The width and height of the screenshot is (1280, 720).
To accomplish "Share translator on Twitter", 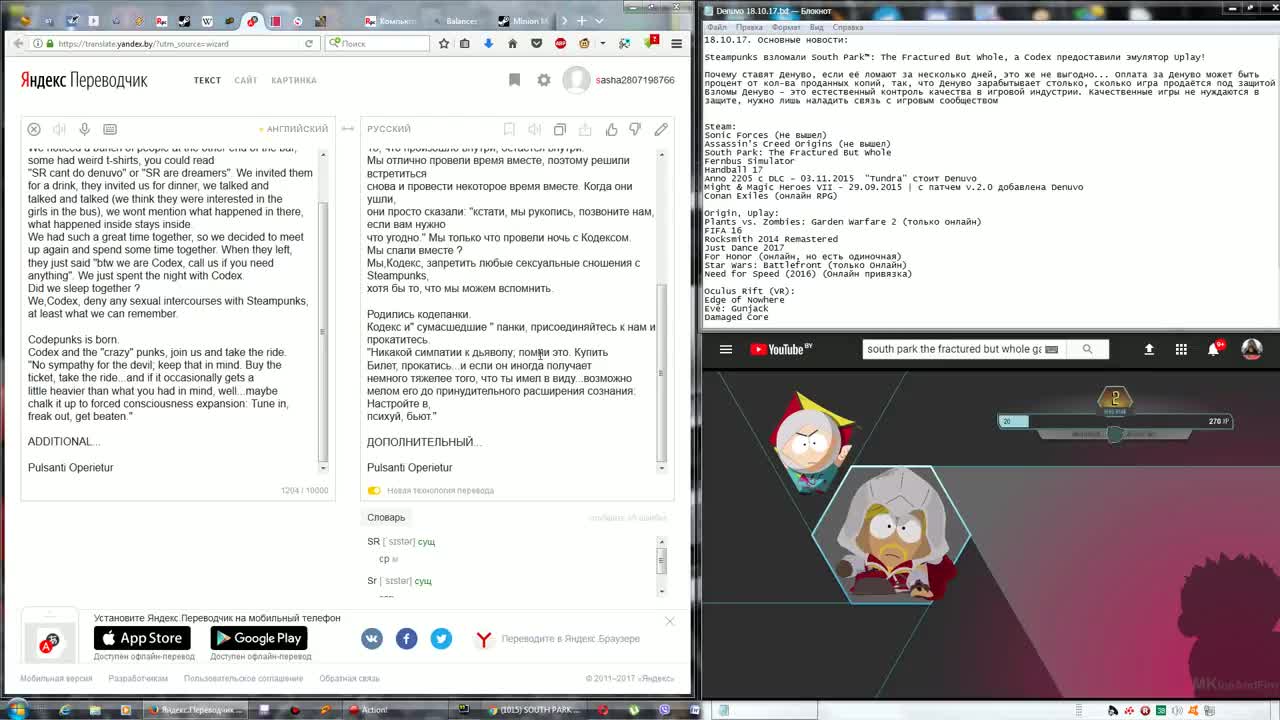I will 441,638.
